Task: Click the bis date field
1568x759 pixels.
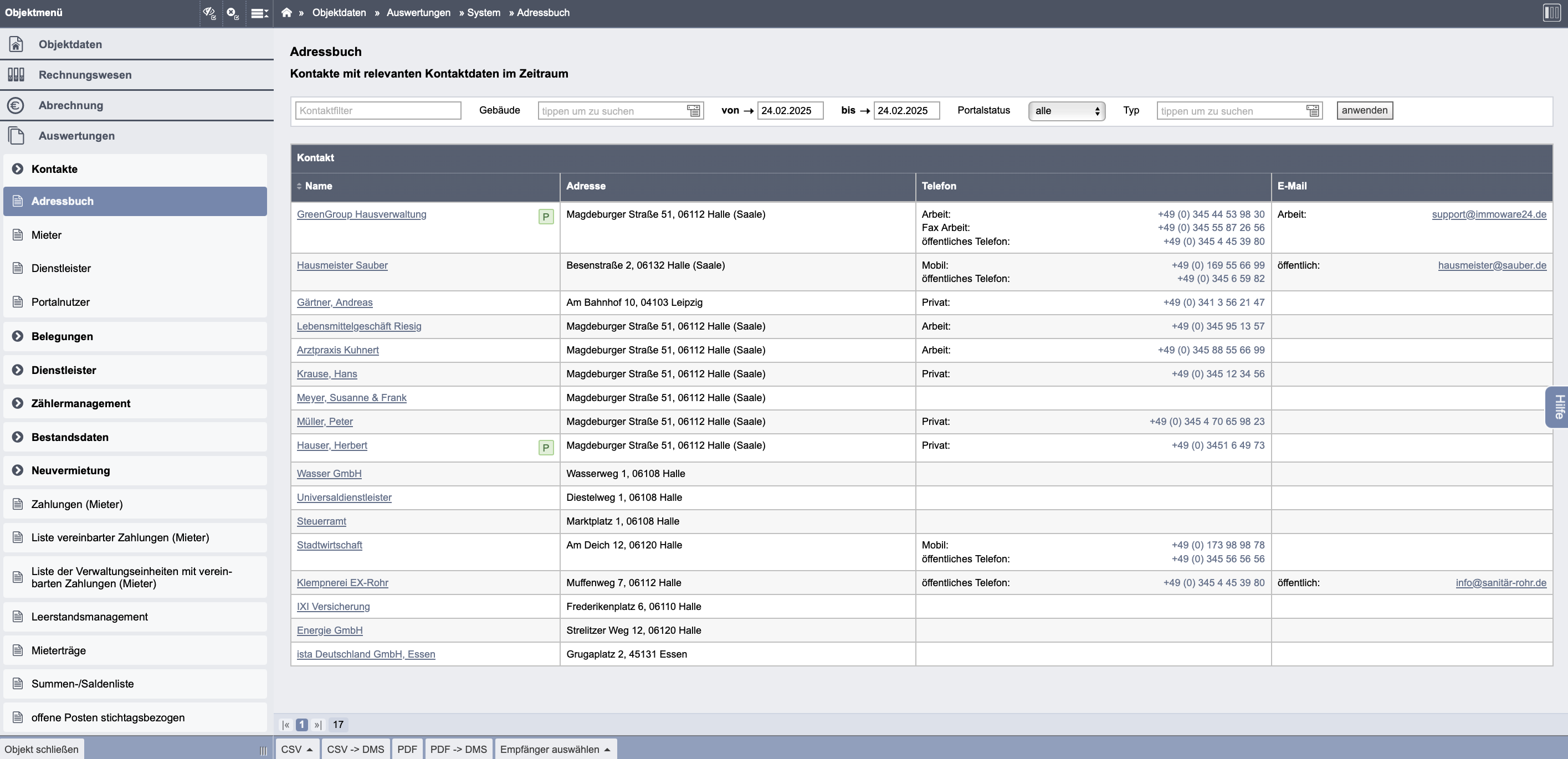Action: click(906, 111)
